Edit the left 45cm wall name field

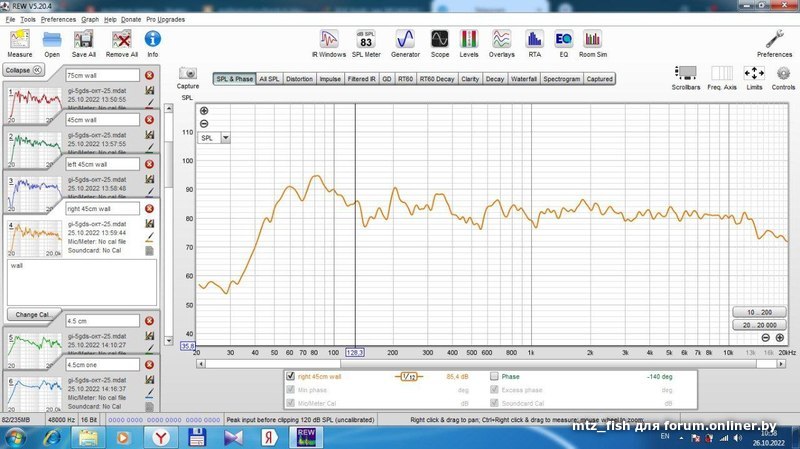102,164
